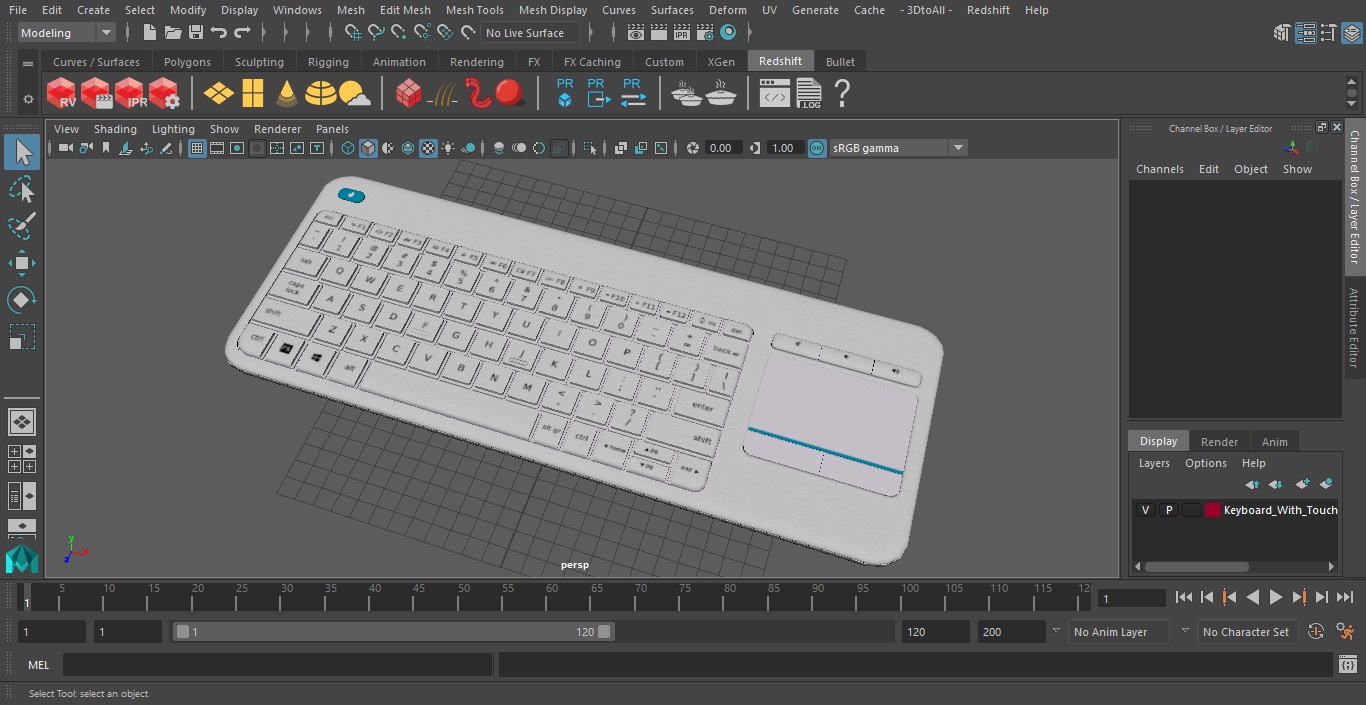1366x705 pixels.
Task: Toggle playback P of Keyboard_With_Touch layer
Action: (x=1168, y=510)
